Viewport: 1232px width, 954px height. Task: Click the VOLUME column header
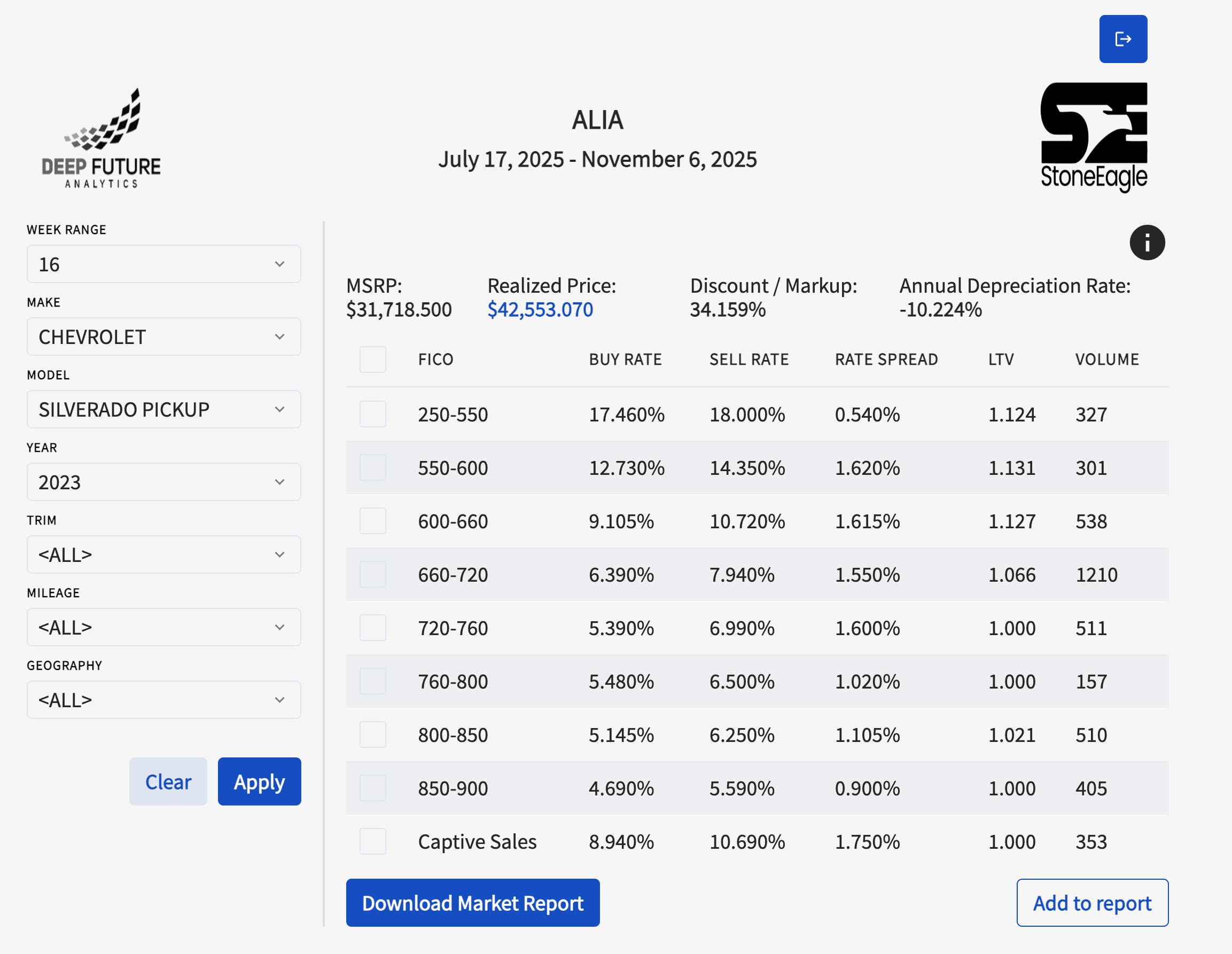pyautogui.click(x=1107, y=359)
